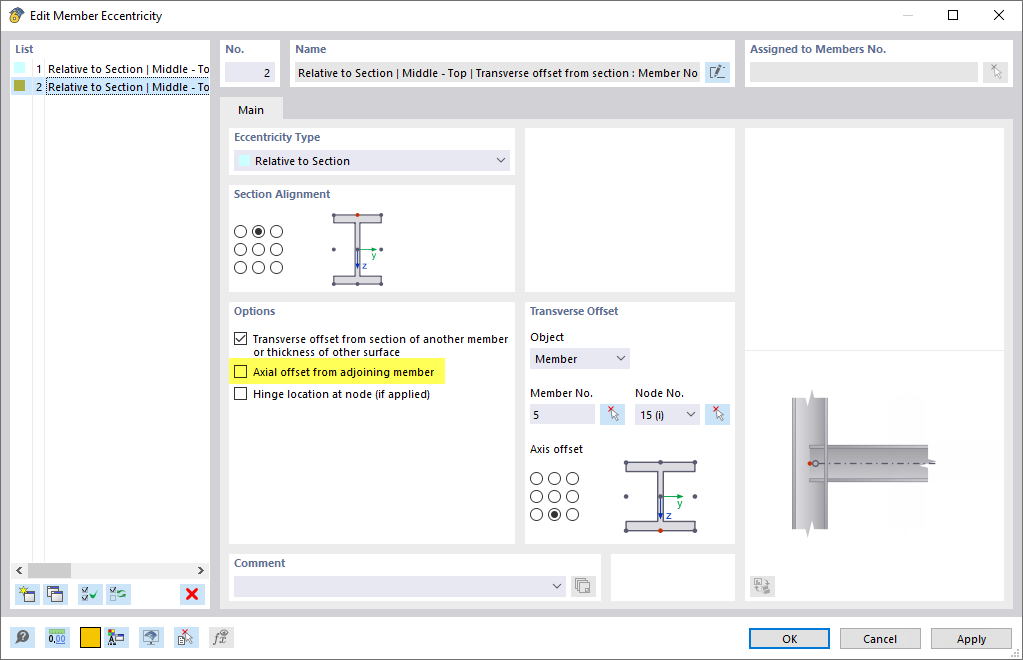This screenshot has height=660, width=1023.
Task: Select bottom-right Section Alignment radio button
Action: coord(277,267)
